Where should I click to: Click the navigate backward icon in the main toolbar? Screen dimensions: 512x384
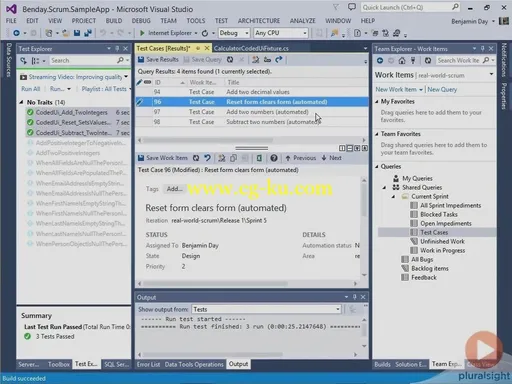pyautogui.click(x=16, y=33)
